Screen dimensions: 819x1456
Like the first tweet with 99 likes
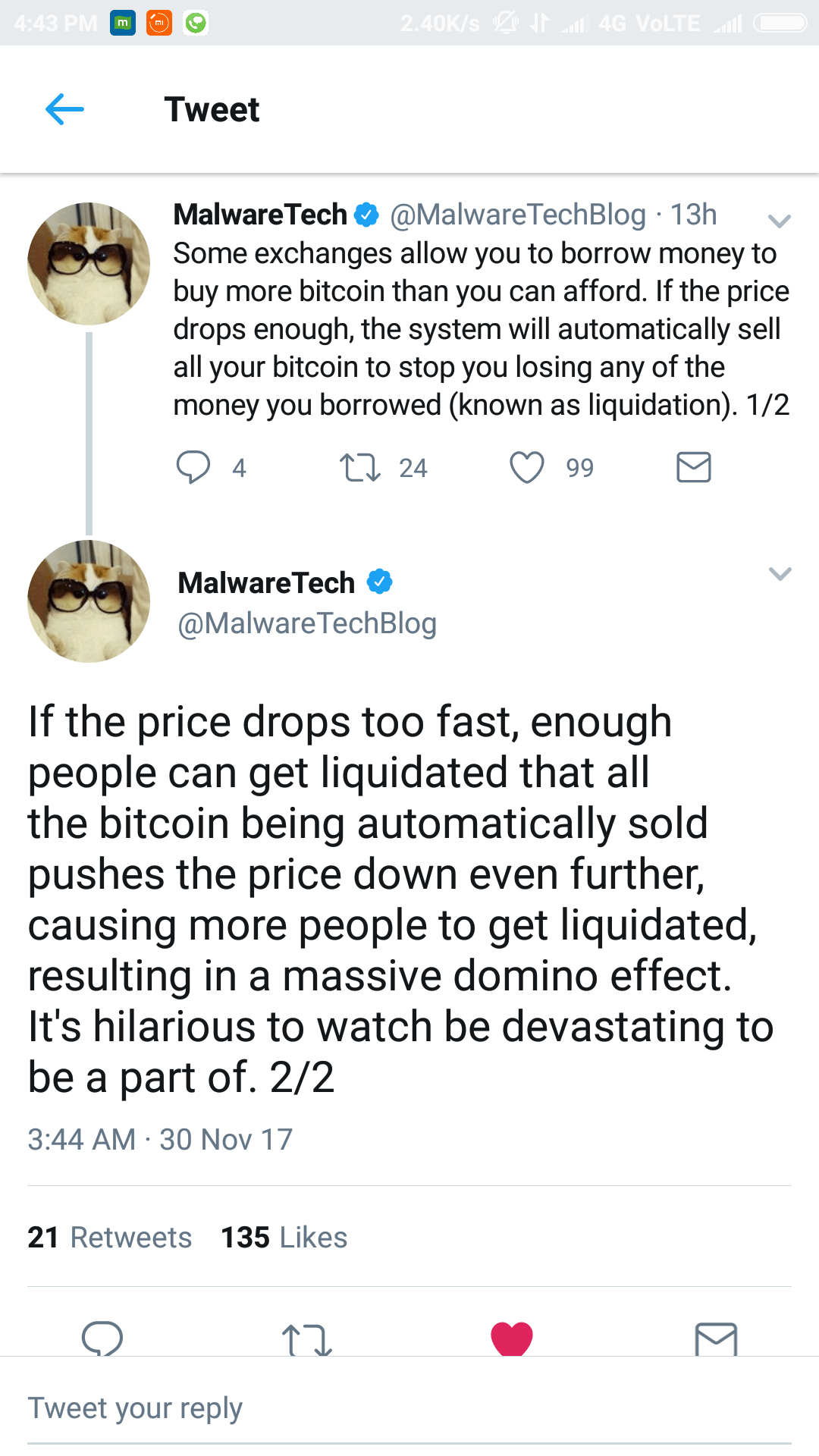coord(528,468)
